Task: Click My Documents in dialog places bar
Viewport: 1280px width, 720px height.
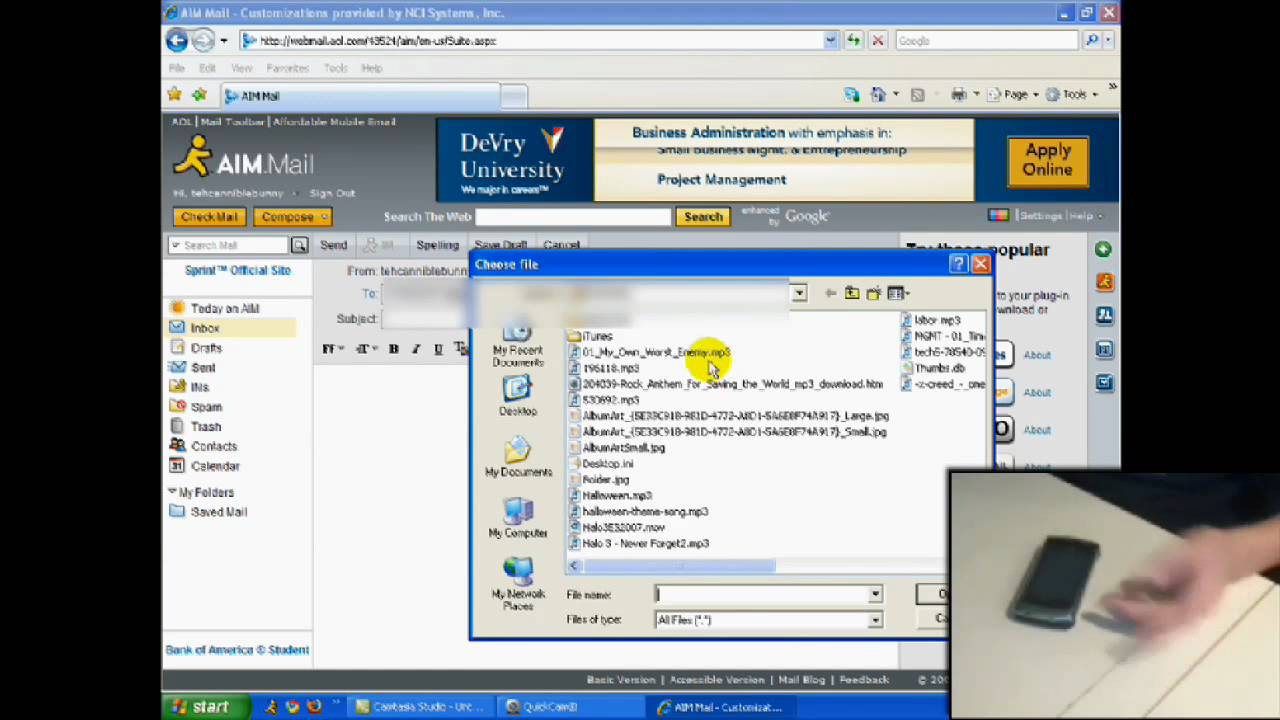Action: (518, 458)
